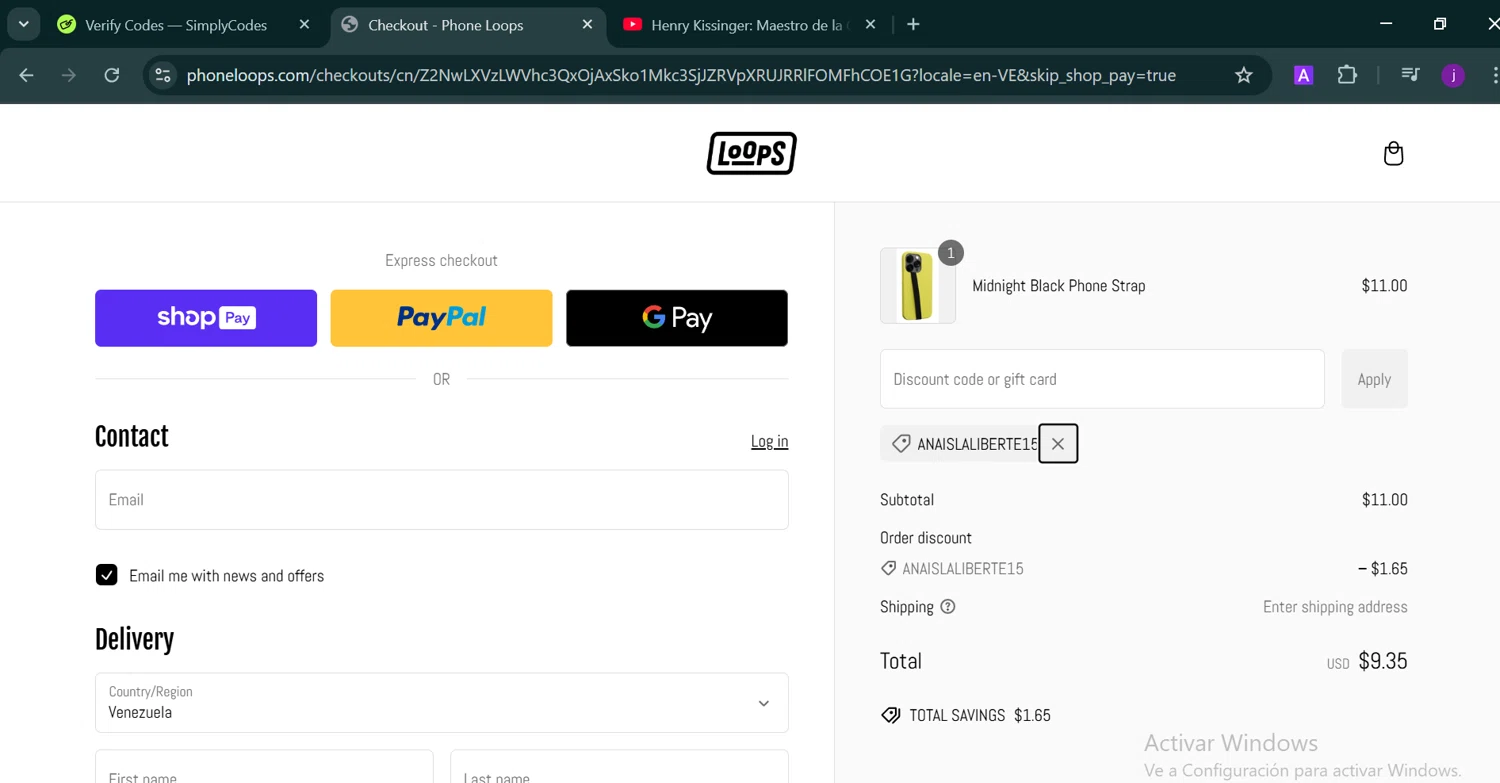Click the Apply discount button
1500x783 pixels.
[1374, 379]
